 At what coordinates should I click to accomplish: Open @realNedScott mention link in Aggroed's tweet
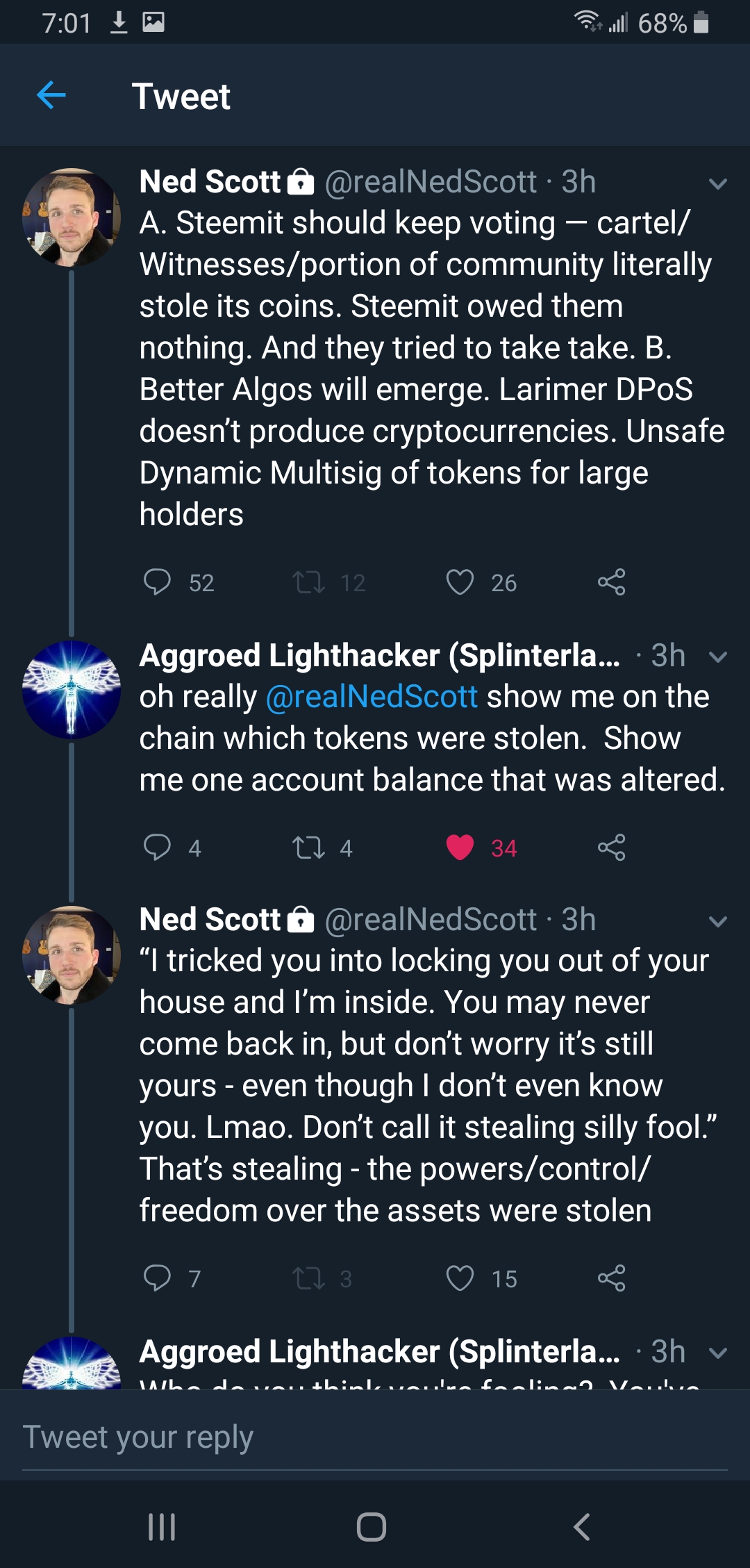point(372,697)
